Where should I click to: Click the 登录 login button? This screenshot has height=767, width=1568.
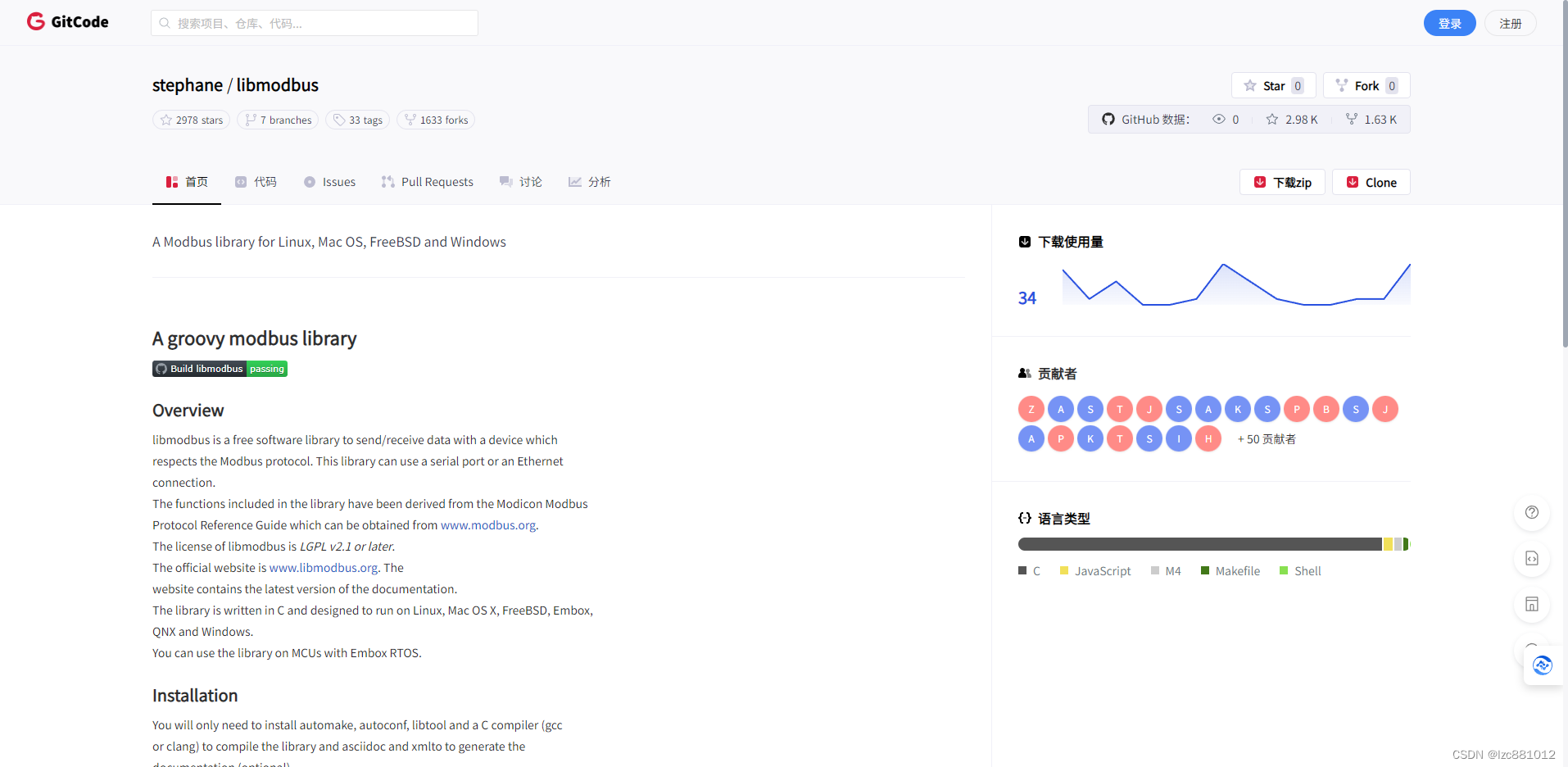pyautogui.click(x=1449, y=23)
